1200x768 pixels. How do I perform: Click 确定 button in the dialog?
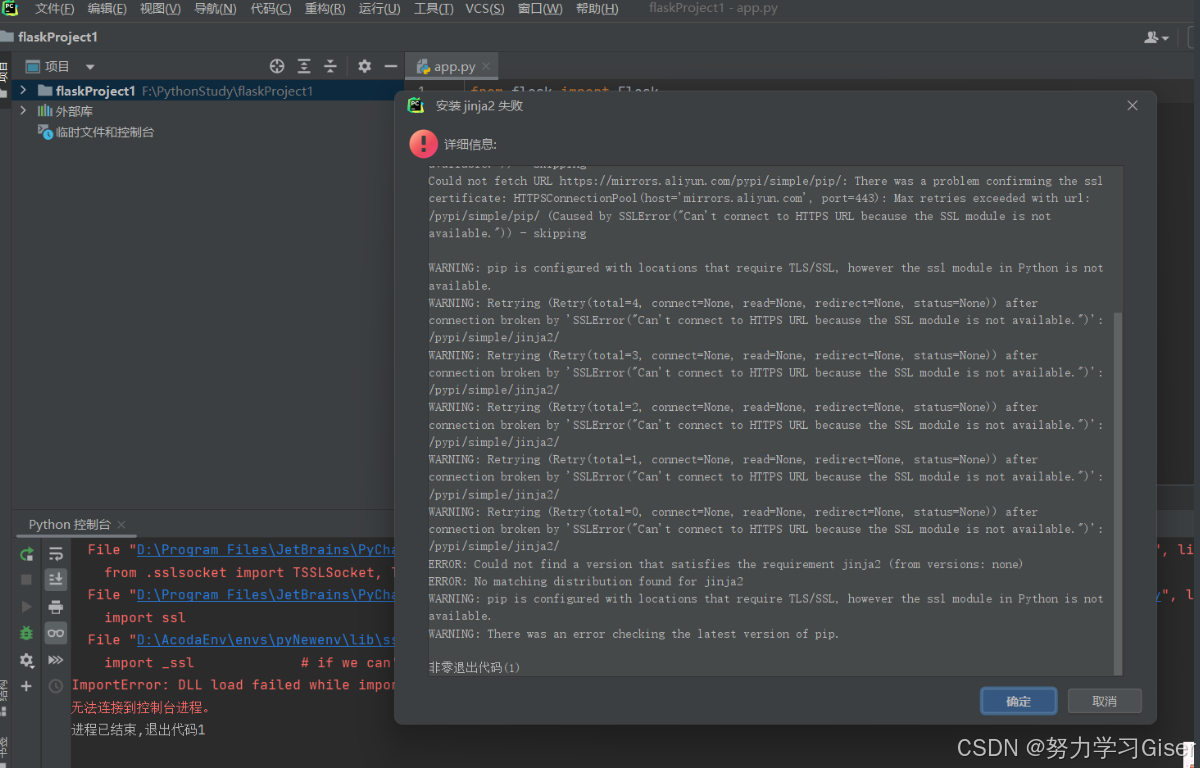(1018, 701)
